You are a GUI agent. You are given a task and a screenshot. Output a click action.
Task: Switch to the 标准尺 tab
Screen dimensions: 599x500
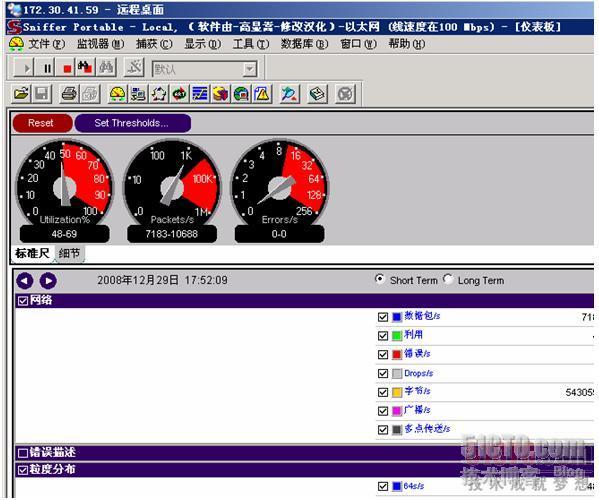[32, 253]
